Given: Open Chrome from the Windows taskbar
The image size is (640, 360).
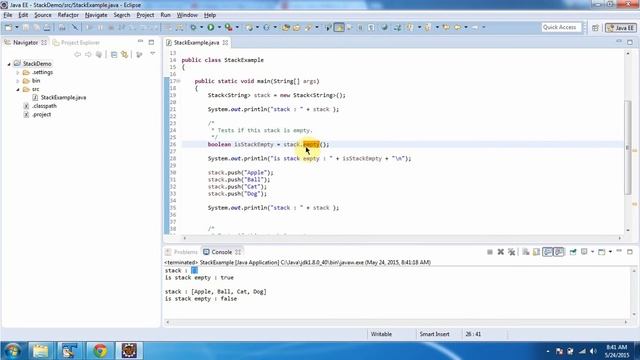Looking at the screenshot, I should (x=100, y=351).
